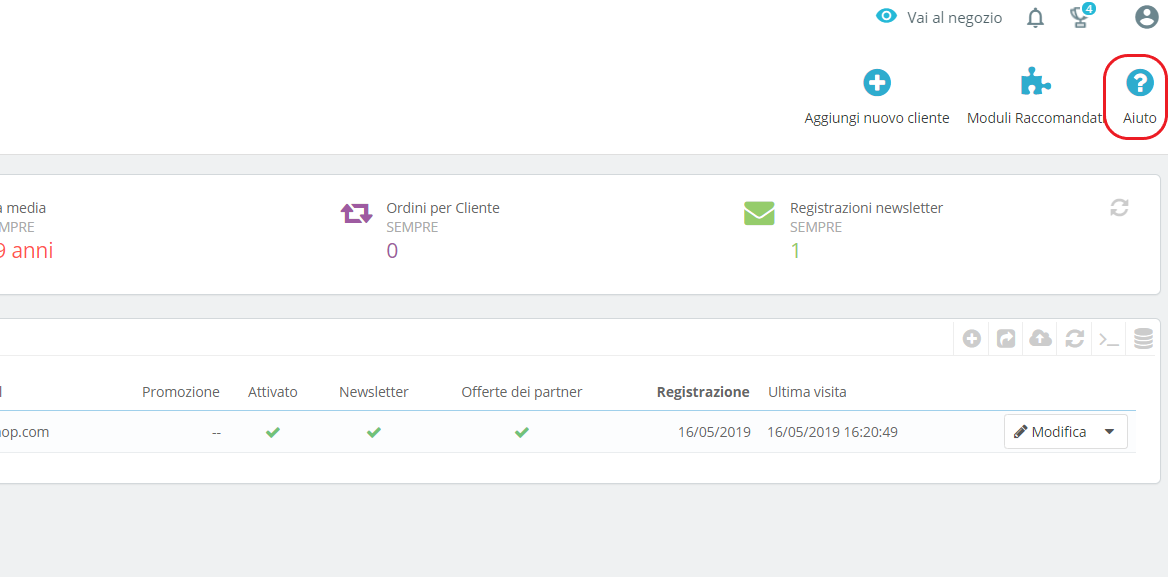Open the Aiuto help panel

point(1138,95)
